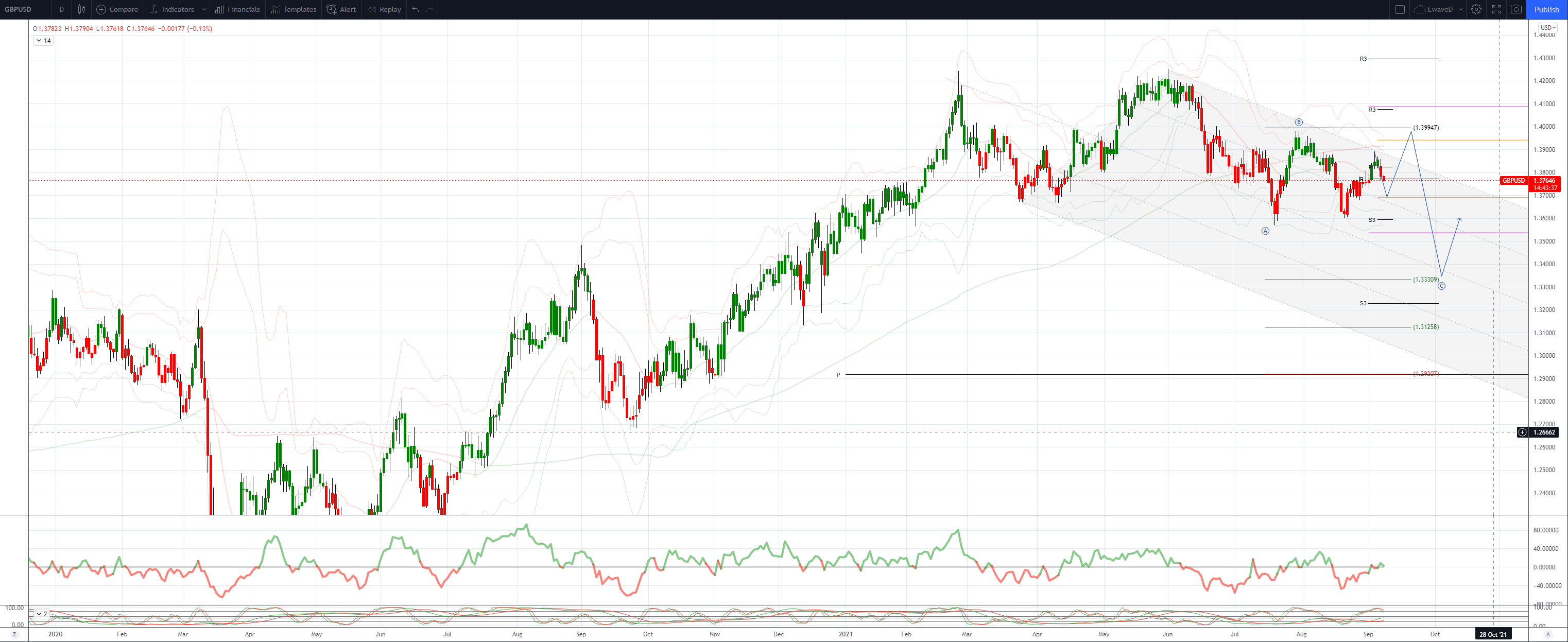The width and height of the screenshot is (1568, 642).
Task: Change the D timeframe interval
Action: 61,9
